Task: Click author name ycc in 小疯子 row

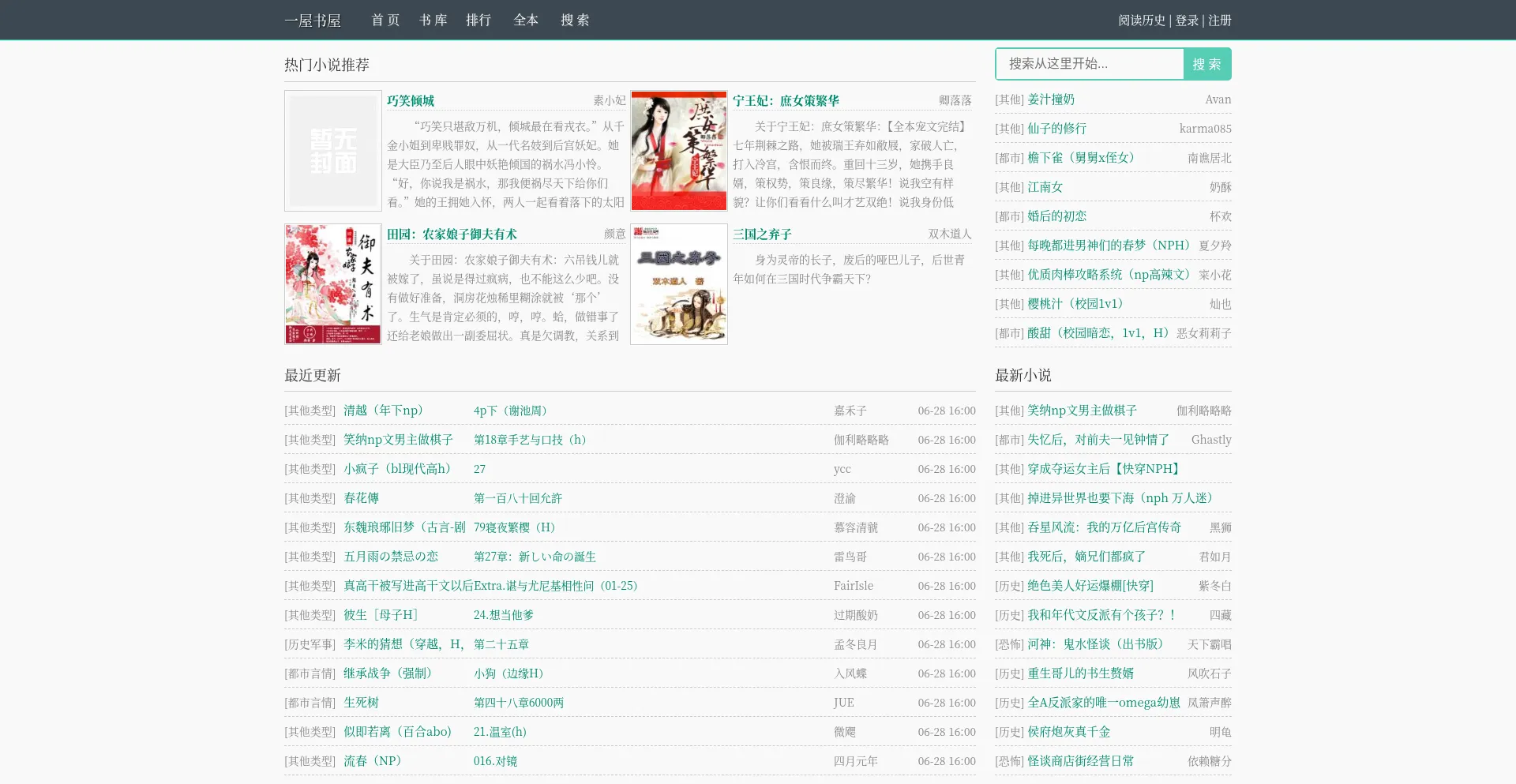Action: tap(842, 469)
